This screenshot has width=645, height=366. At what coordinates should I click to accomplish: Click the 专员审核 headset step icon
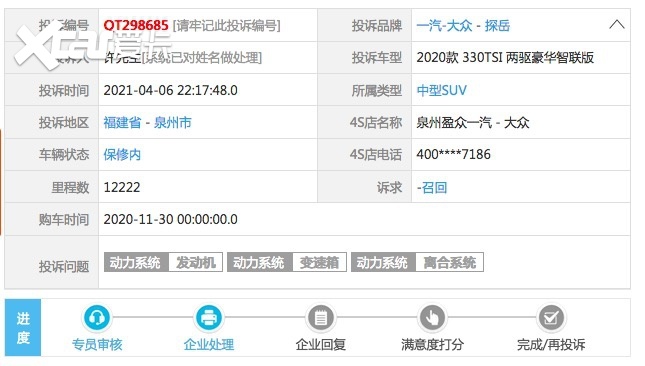97,317
